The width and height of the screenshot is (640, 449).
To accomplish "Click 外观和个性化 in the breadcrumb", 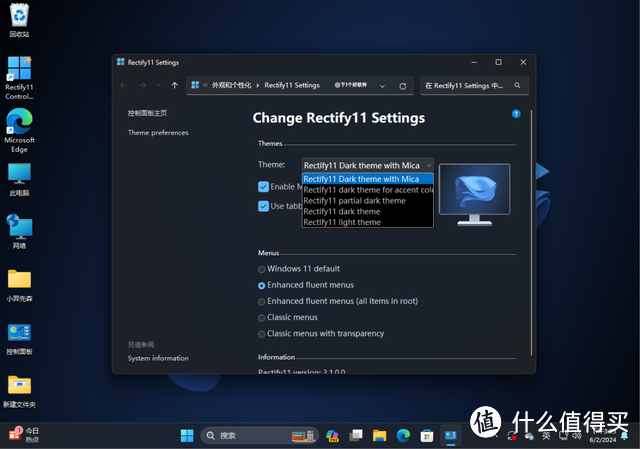I will coord(231,85).
